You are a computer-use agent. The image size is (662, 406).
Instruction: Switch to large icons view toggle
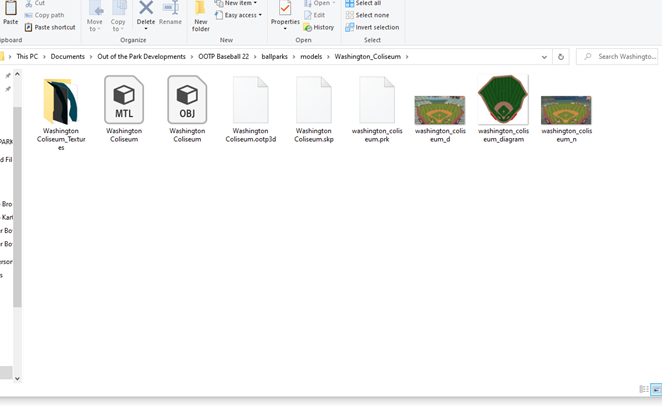coord(655,390)
